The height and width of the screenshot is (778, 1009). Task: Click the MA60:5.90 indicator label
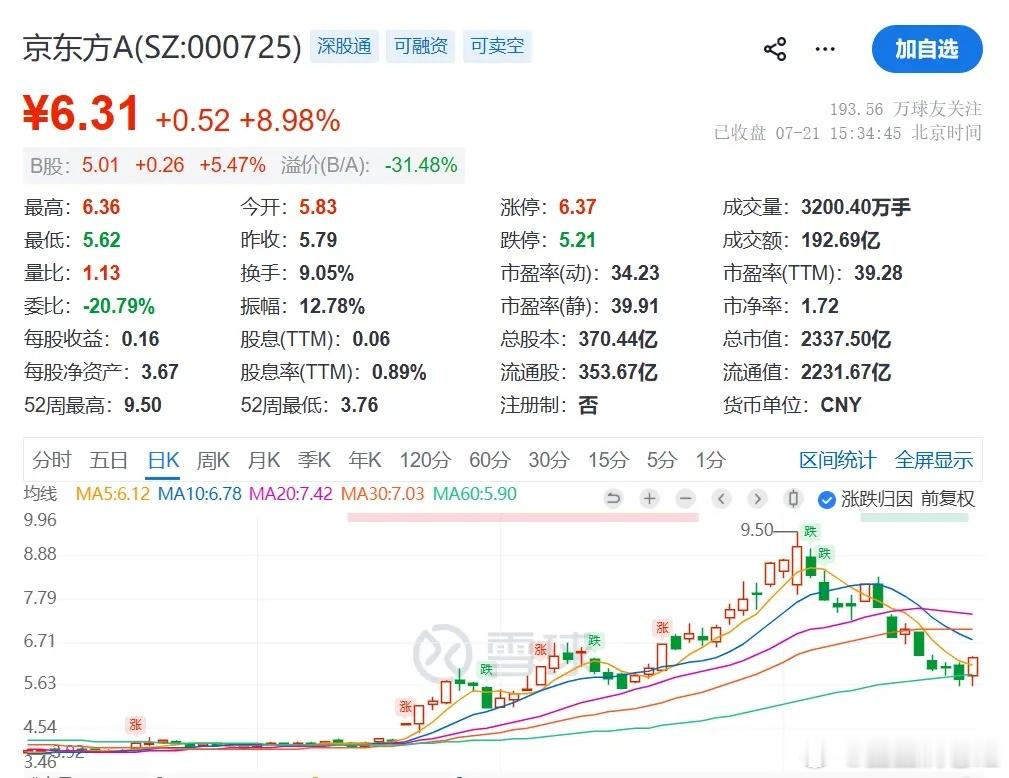[x=475, y=494]
